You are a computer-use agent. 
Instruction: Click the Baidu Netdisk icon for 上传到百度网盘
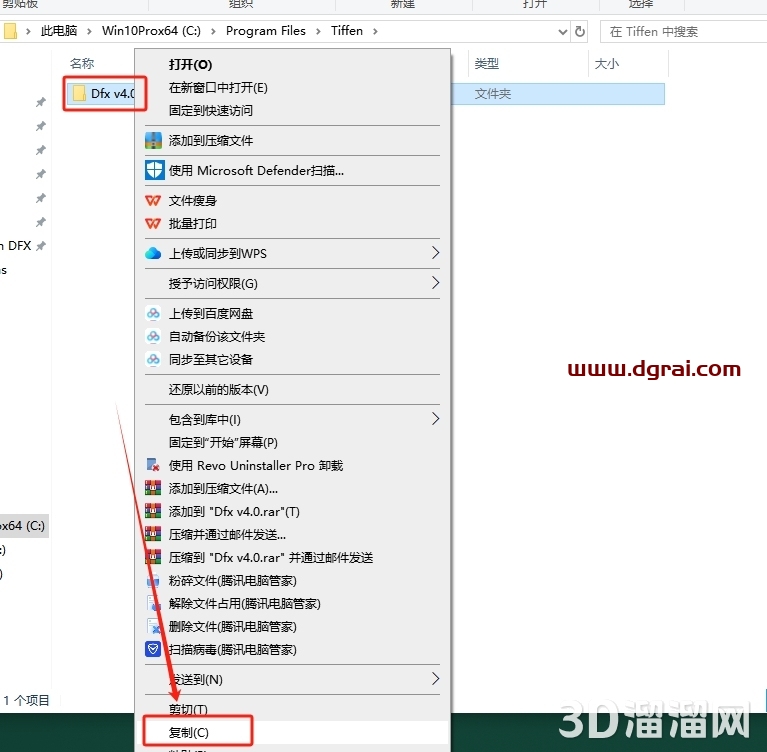click(x=153, y=313)
